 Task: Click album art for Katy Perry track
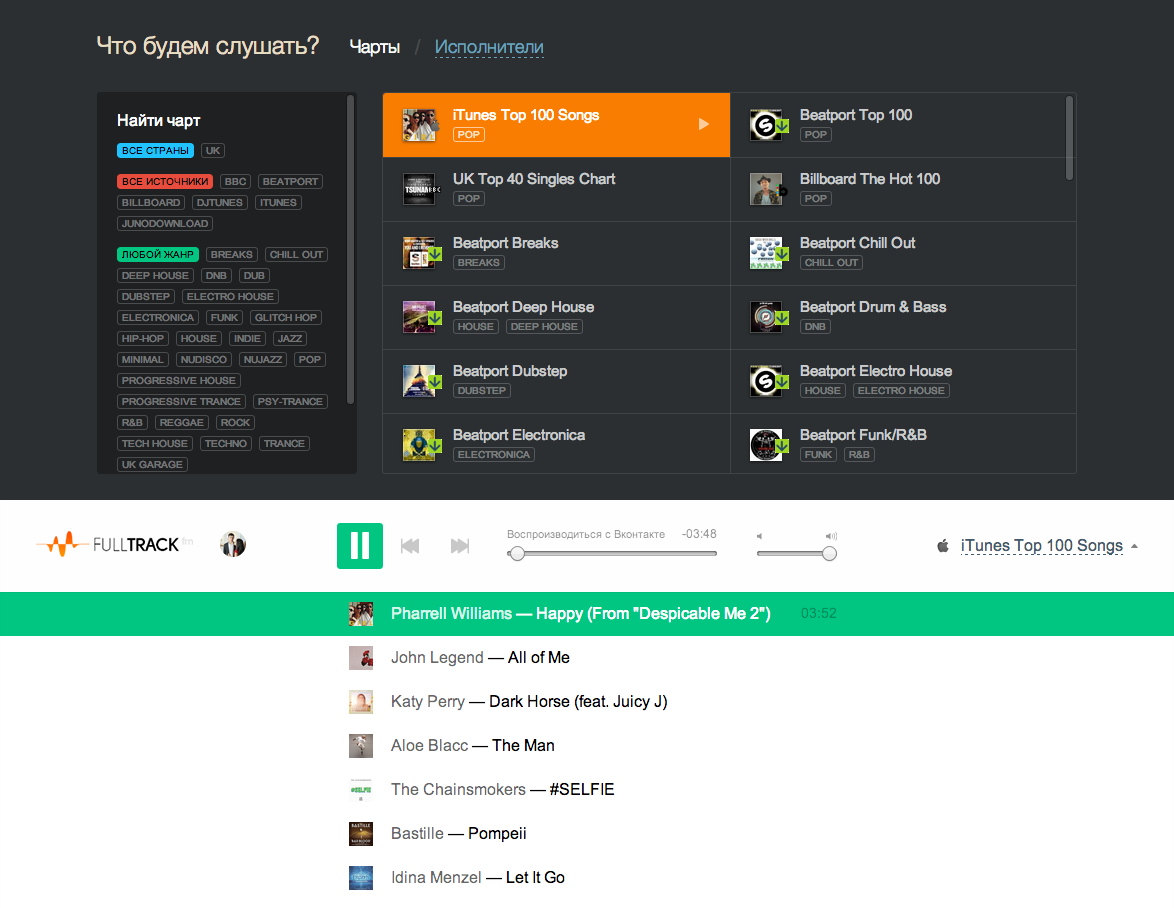(361, 701)
